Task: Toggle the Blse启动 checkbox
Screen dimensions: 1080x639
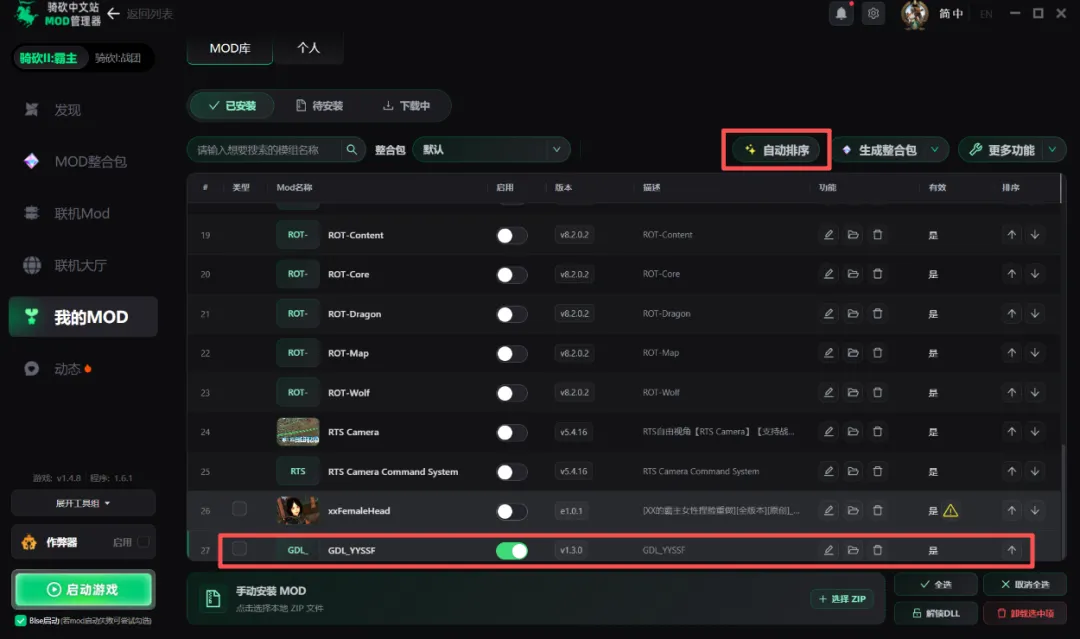Action: coord(21,620)
